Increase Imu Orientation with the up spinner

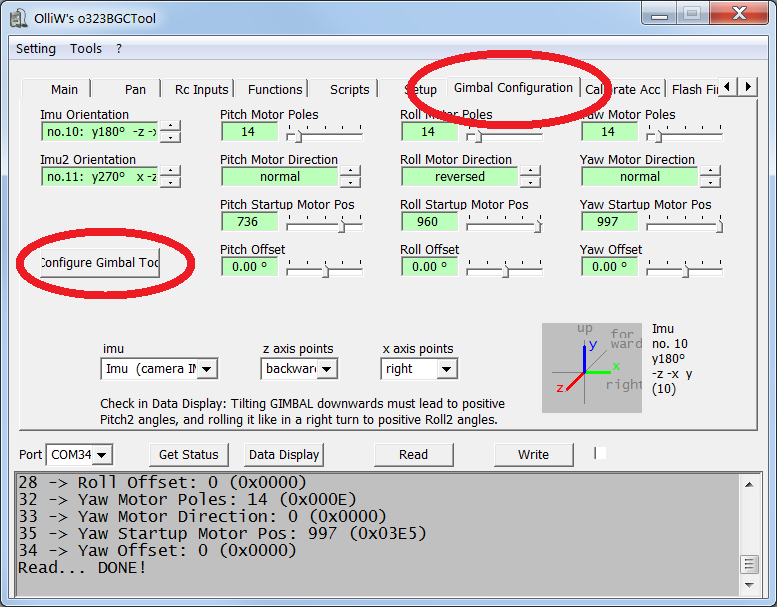click(172, 126)
